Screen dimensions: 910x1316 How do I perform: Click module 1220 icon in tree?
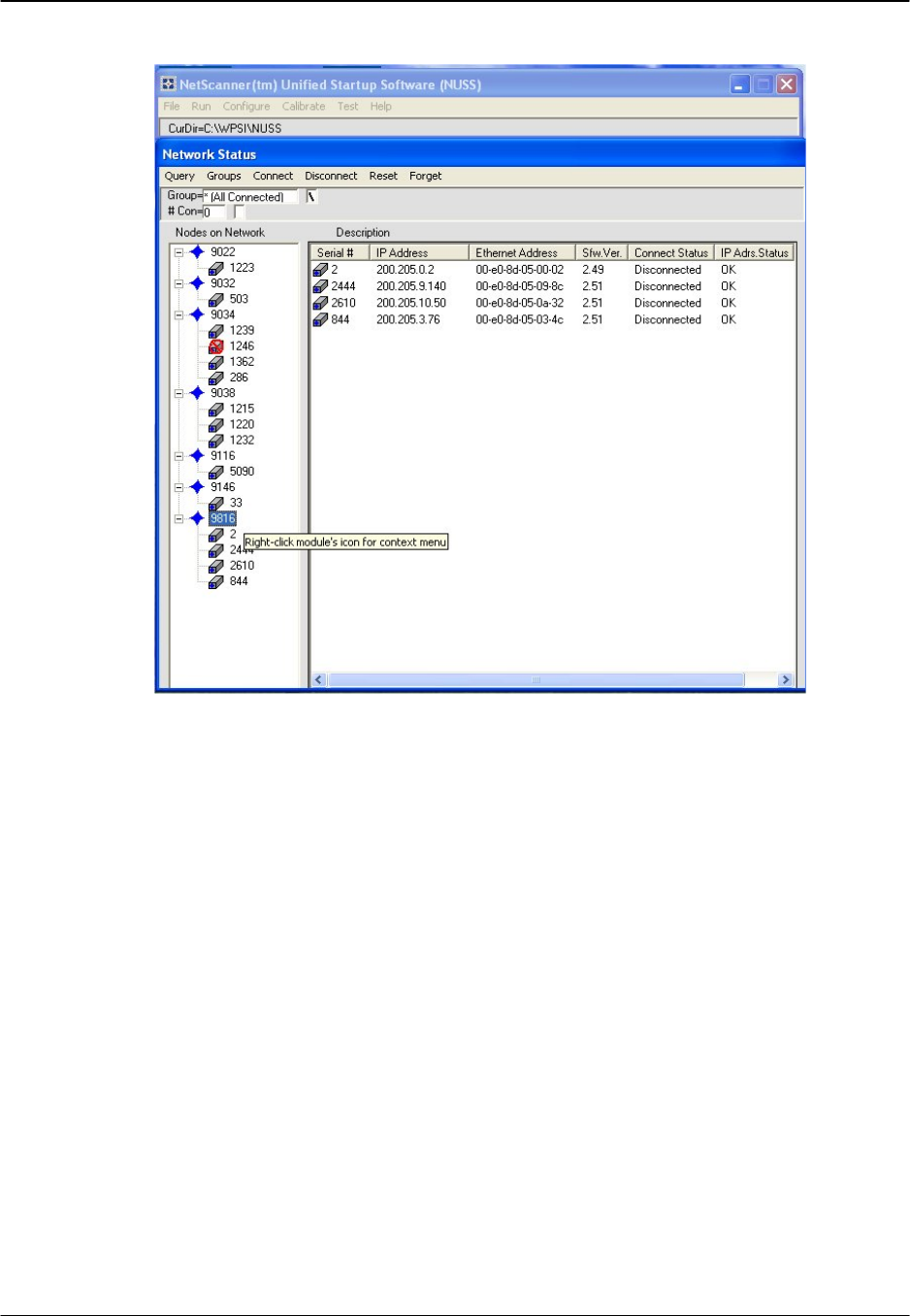click(216, 425)
